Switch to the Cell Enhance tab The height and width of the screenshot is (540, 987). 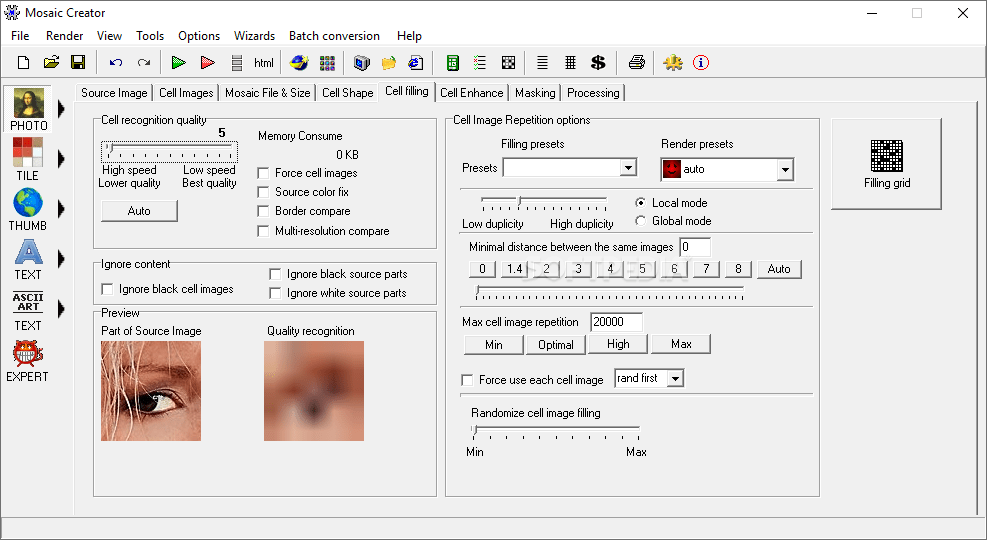click(x=471, y=93)
